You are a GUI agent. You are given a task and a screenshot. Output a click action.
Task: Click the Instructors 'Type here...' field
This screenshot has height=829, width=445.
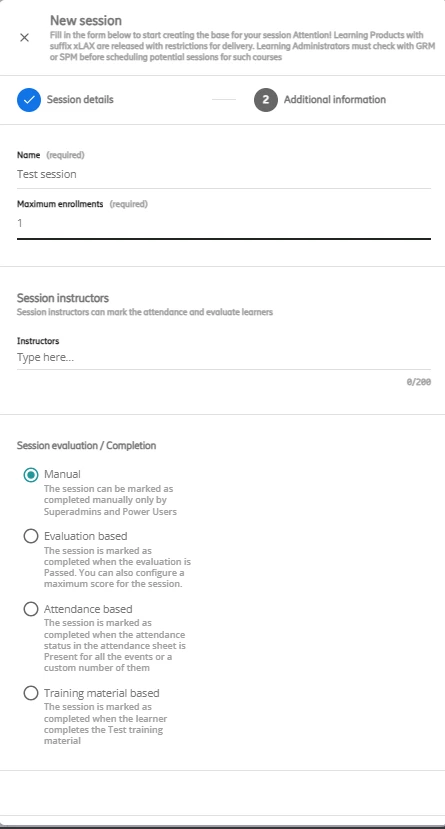click(224, 357)
